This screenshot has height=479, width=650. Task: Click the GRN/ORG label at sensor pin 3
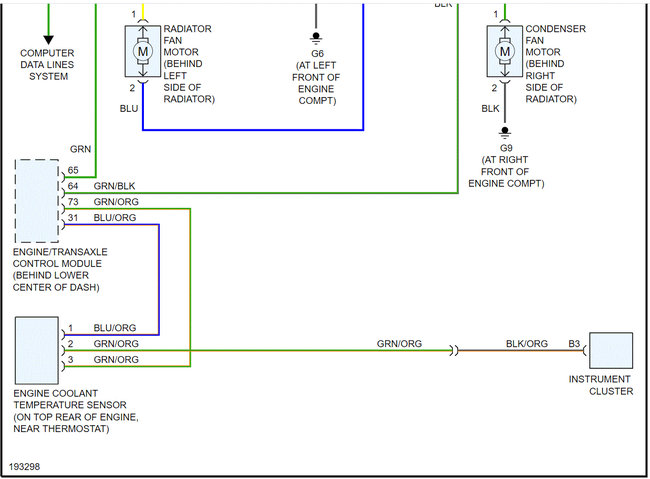click(x=116, y=360)
